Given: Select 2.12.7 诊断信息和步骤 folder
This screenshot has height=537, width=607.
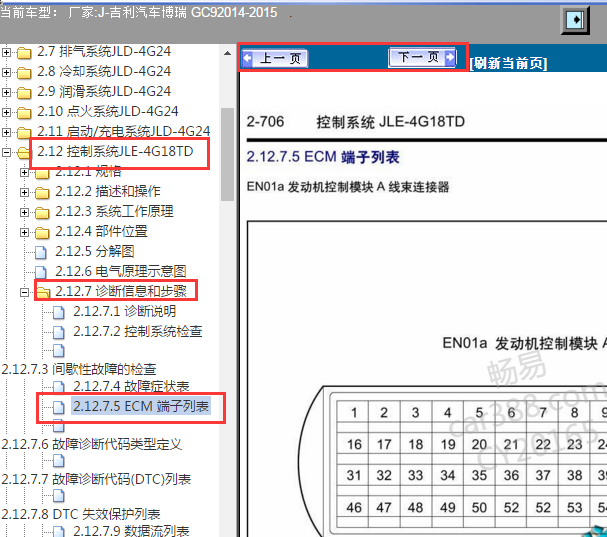Looking at the screenshot, I should (121, 292).
